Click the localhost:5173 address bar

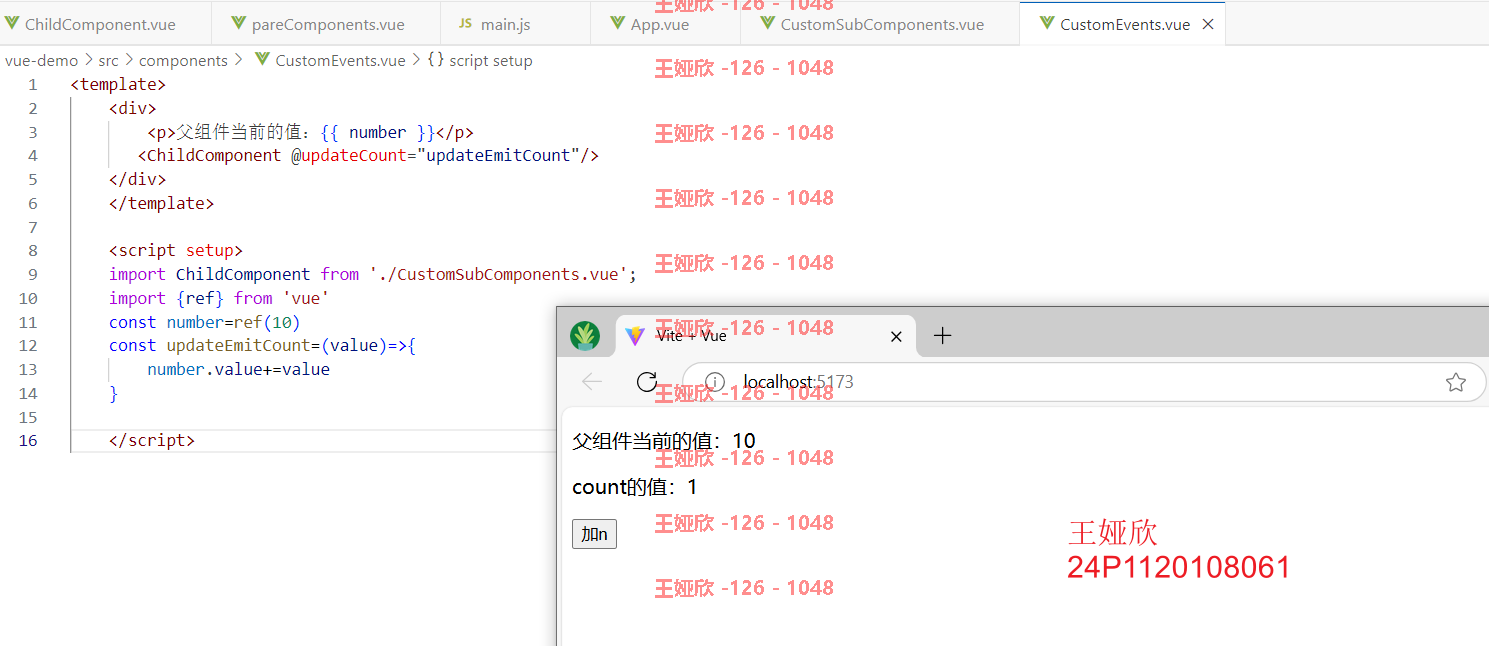tap(1083, 382)
